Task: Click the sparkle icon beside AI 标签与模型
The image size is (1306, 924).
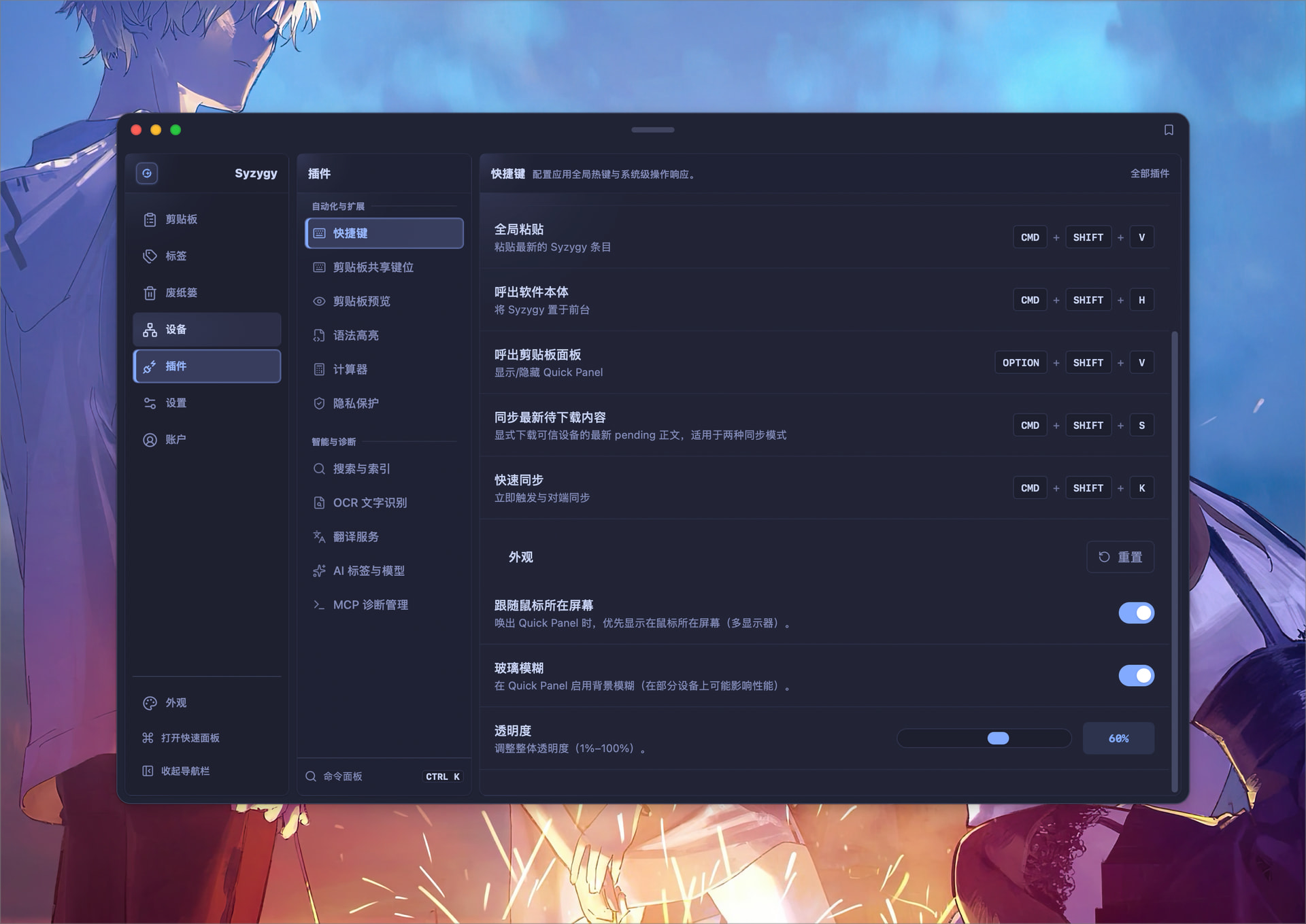Action: [x=319, y=570]
